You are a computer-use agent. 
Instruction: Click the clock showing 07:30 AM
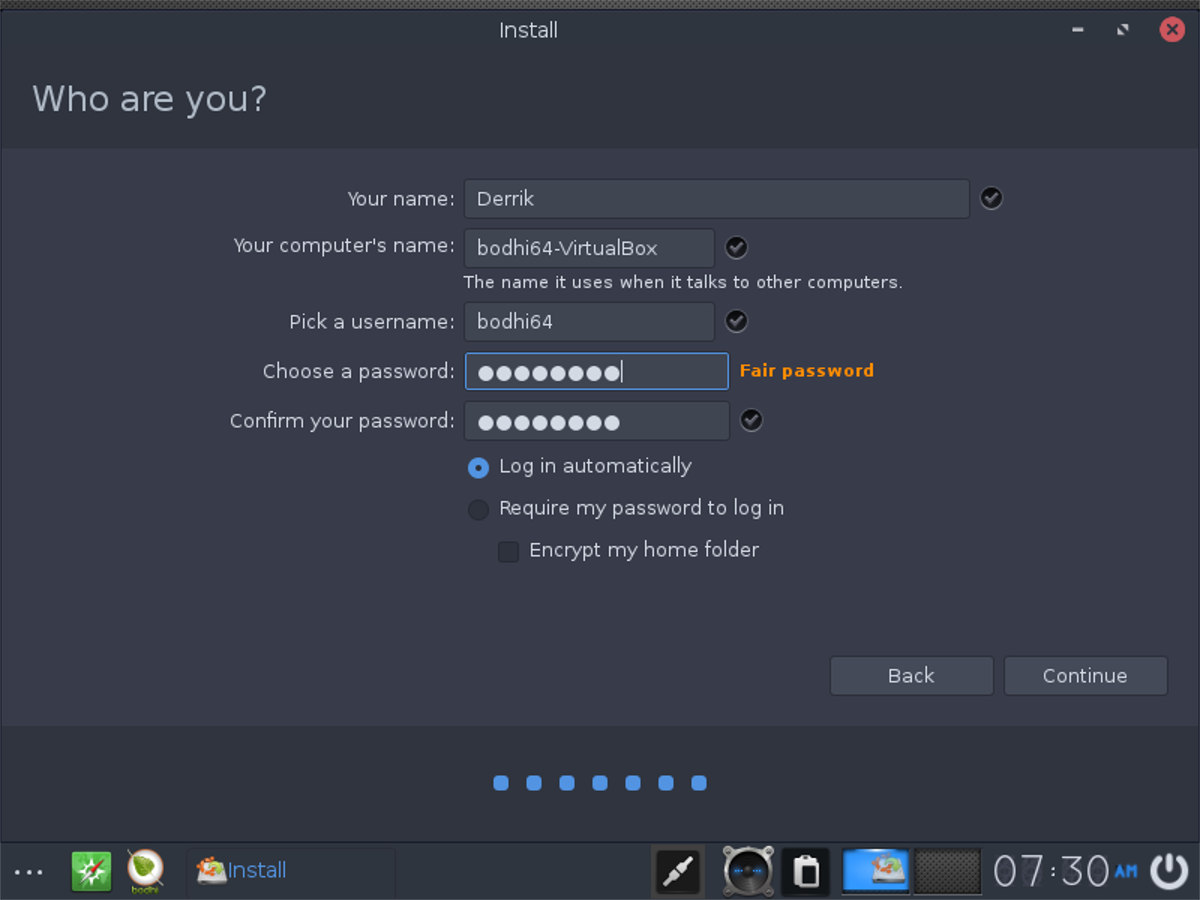[x=1065, y=871]
